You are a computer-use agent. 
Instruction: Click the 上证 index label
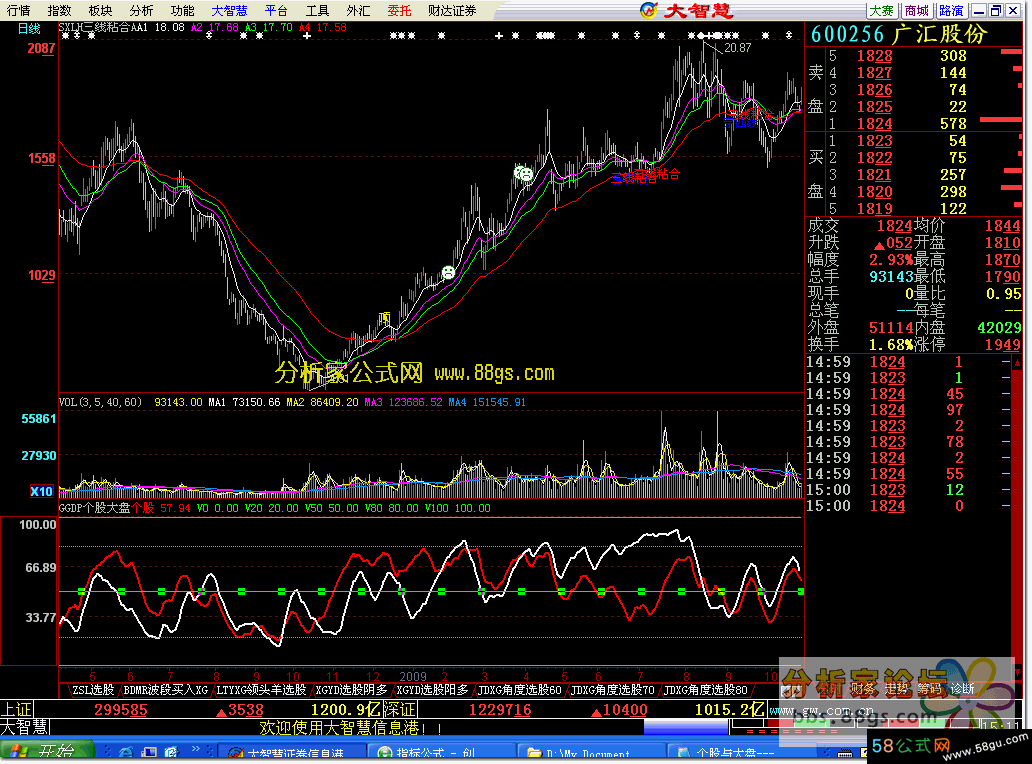pos(16,709)
